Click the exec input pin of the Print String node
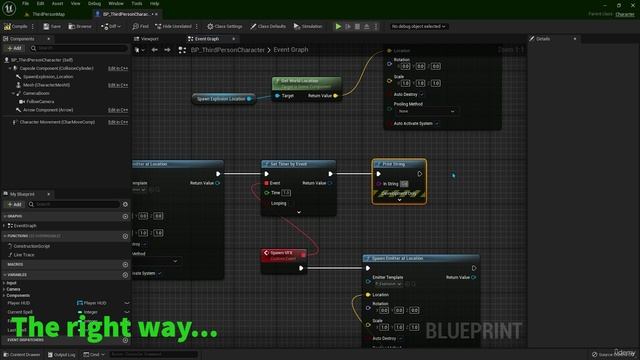Viewport: 640px width, 360px height. click(x=379, y=174)
